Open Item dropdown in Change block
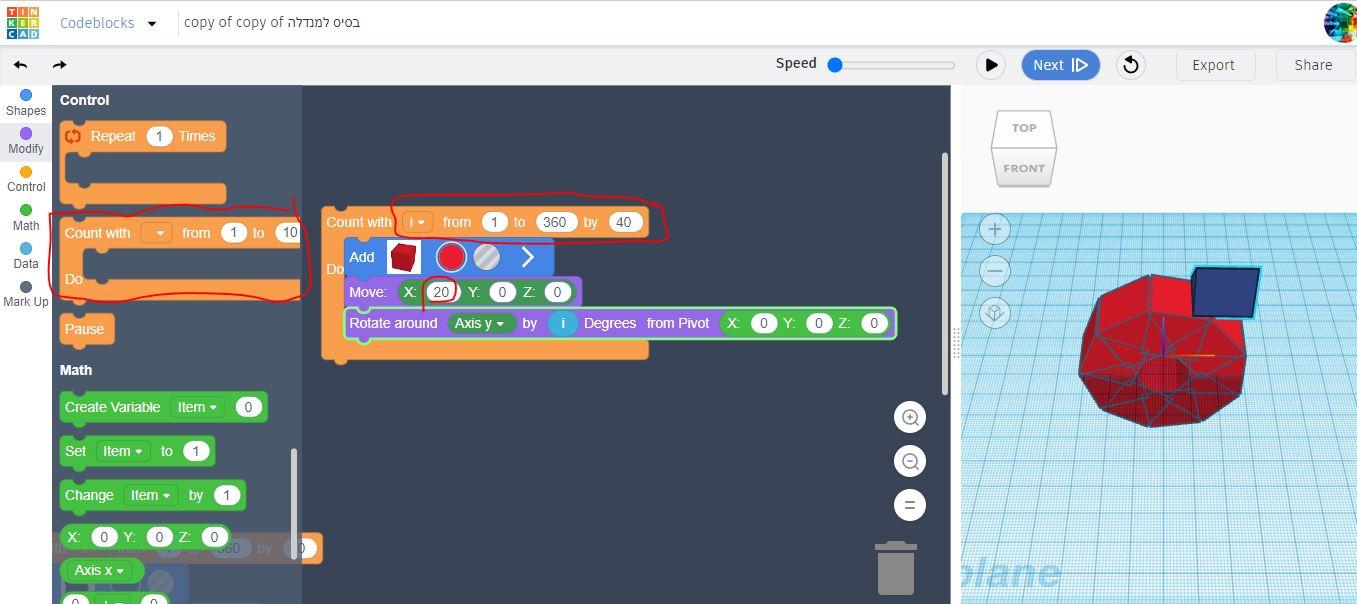The height and width of the screenshot is (604, 1357). [x=151, y=495]
